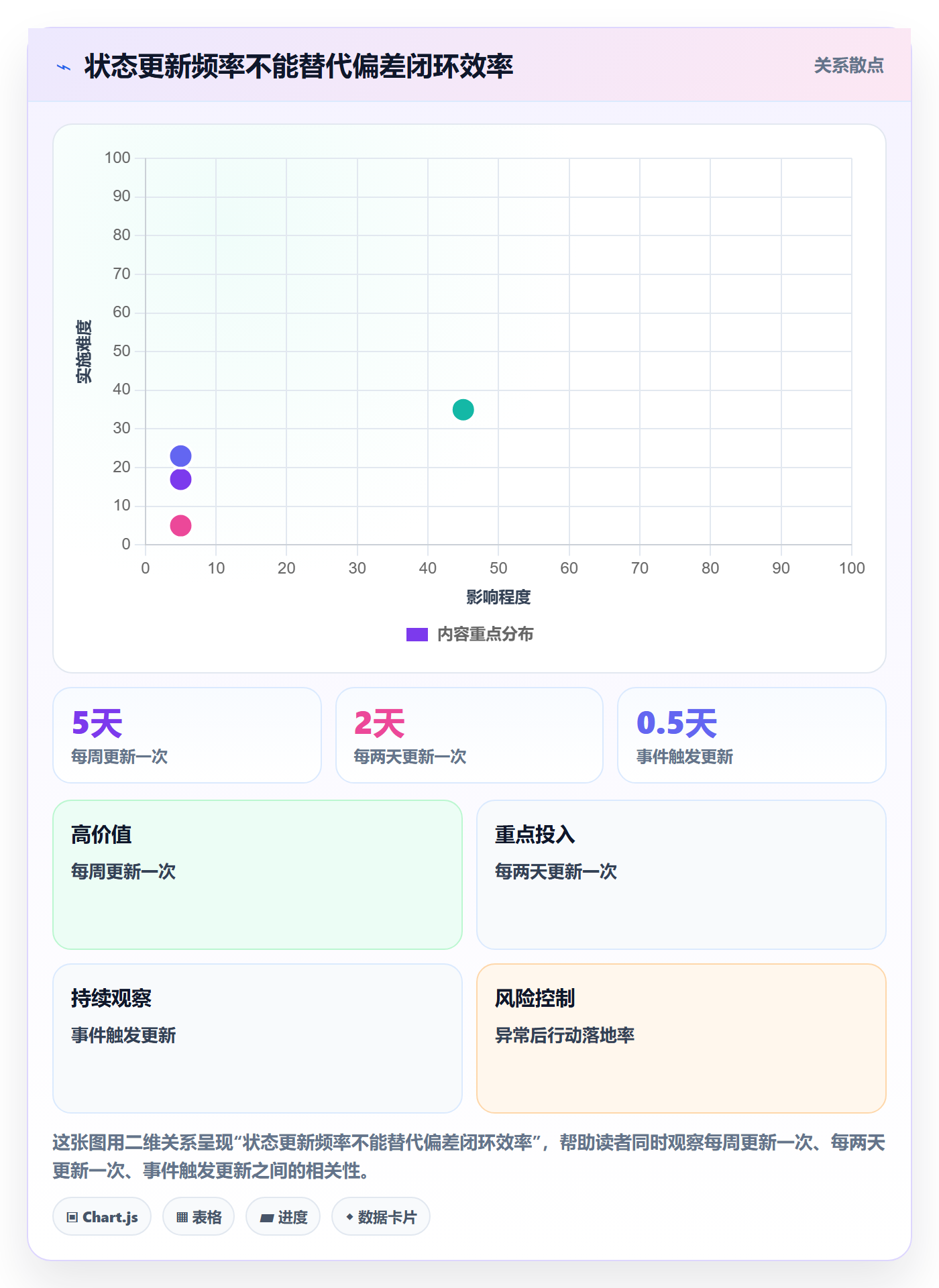Open the 5天 stat card
This screenshot has width=939, height=1288.
coord(187,735)
